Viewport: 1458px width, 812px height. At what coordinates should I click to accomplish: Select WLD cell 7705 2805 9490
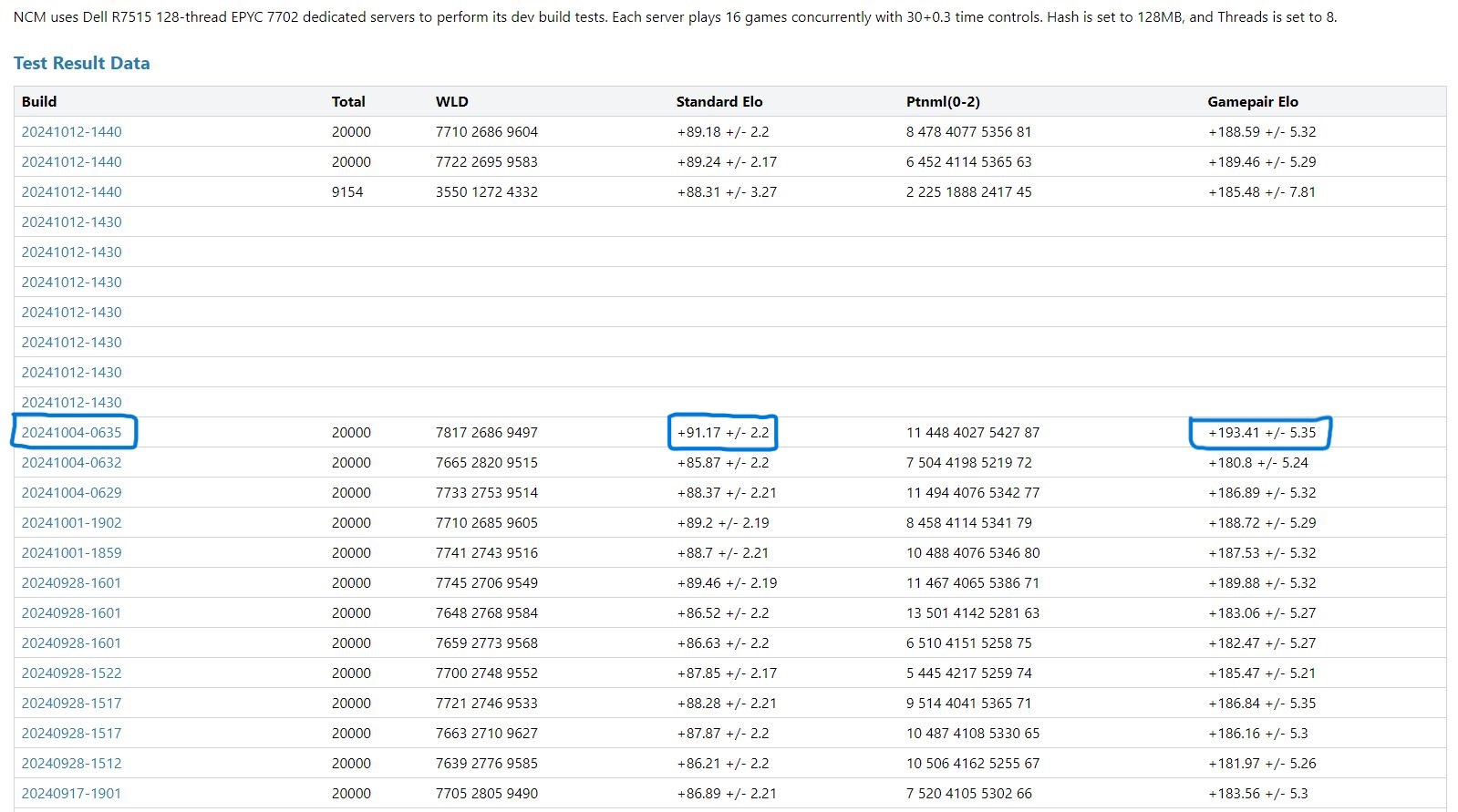pyautogui.click(x=487, y=793)
